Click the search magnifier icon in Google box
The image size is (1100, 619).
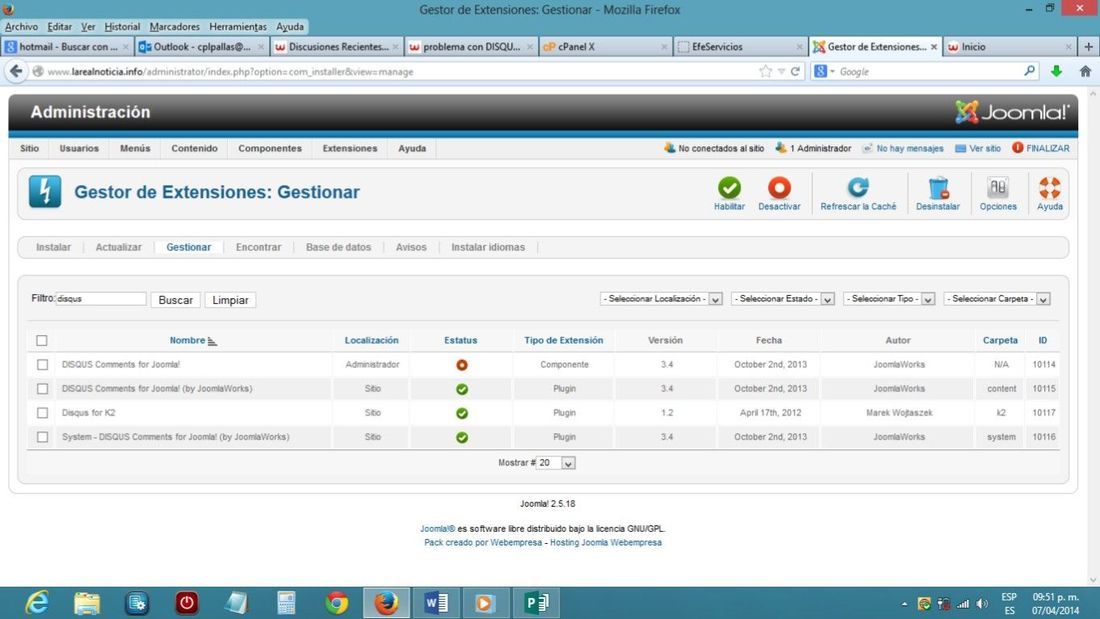point(1029,71)
